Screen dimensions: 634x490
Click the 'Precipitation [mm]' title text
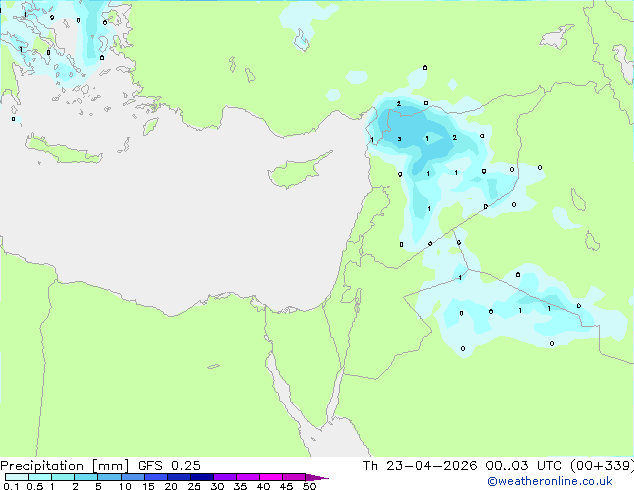tap(65, 466)
